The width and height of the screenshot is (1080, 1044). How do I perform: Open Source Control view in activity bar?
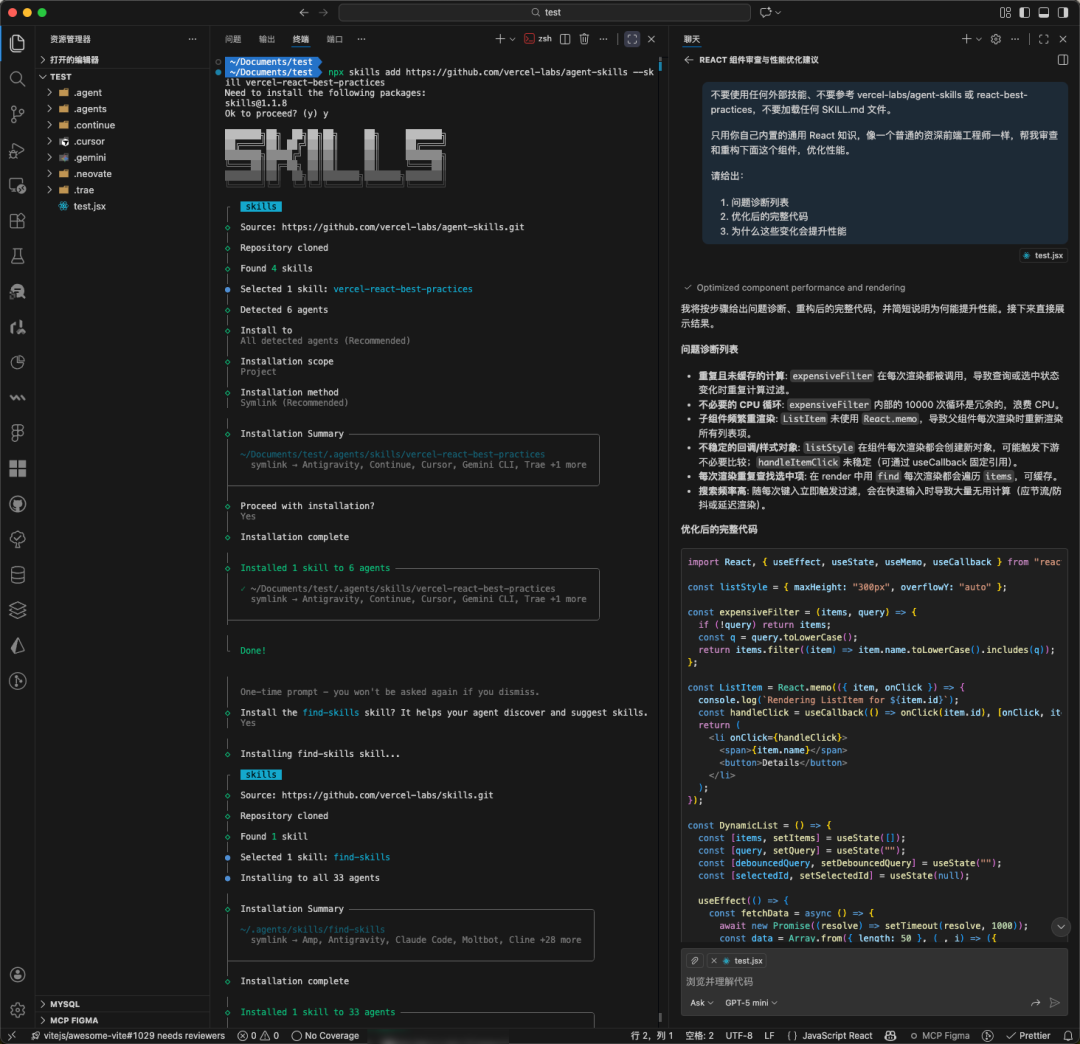coord(17,114)
